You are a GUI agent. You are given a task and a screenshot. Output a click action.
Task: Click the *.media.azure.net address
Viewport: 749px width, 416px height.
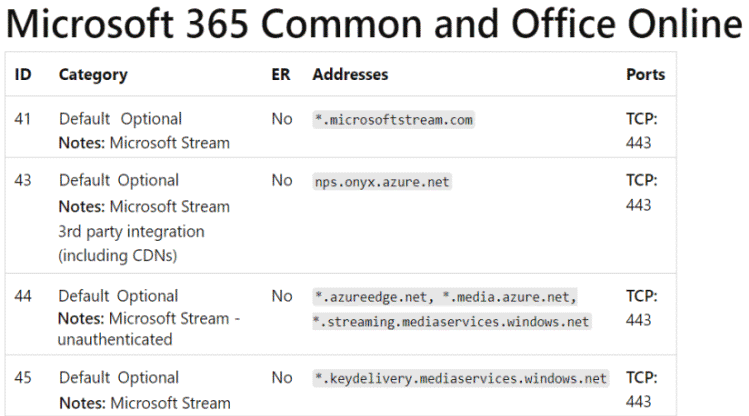[509, 297]
